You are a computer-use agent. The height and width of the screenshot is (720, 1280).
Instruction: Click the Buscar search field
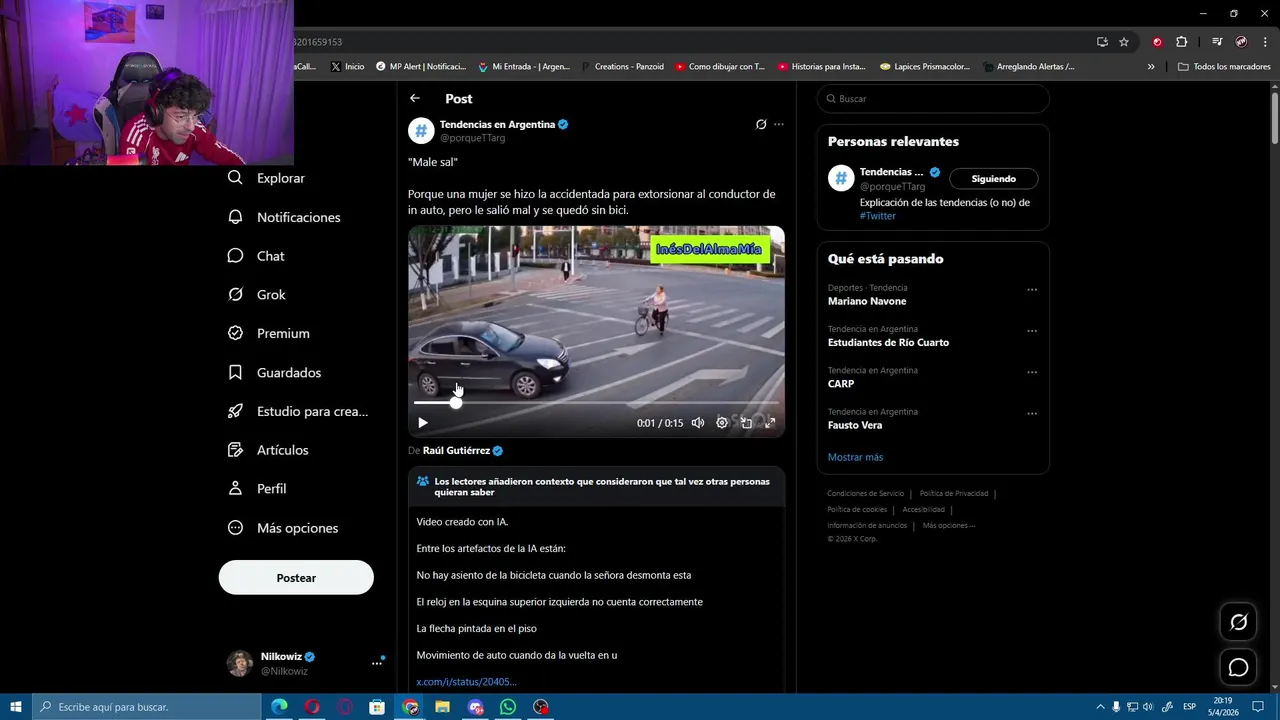pos(933,99)
